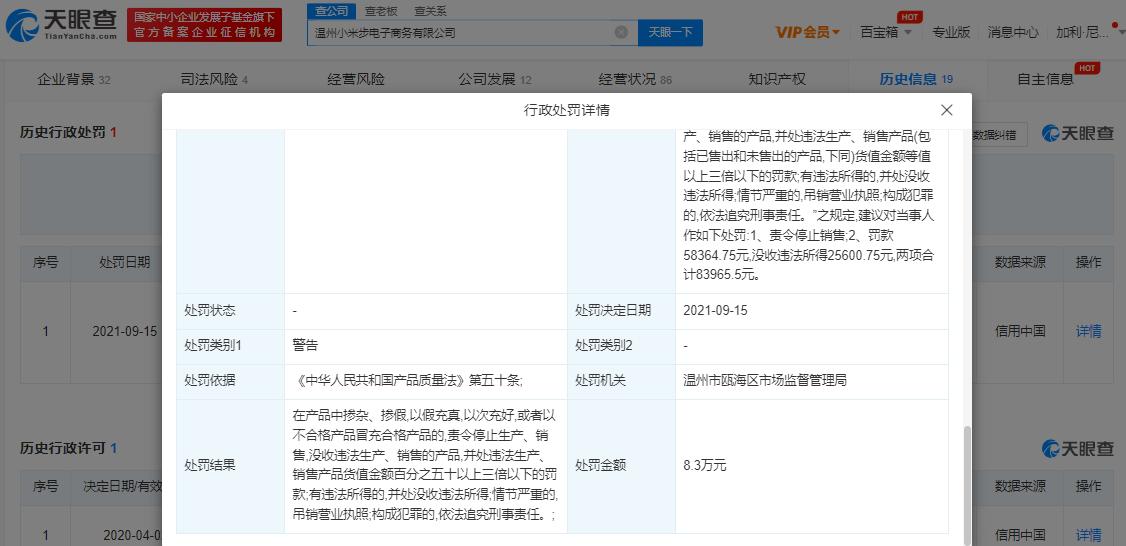Clear the search box text
Viewport: 1126px width, 546px height.
(621, 32)
